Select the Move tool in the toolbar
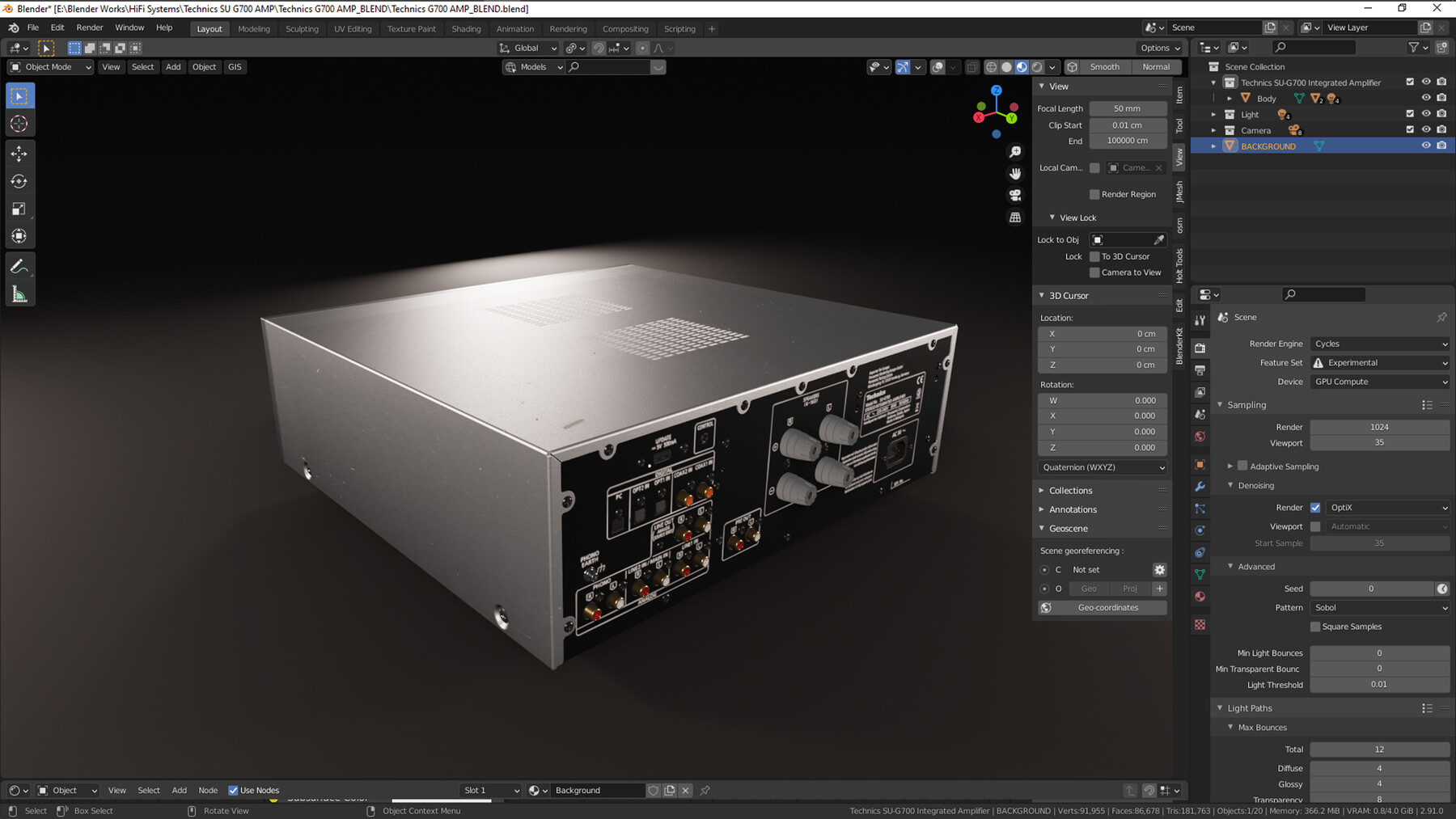This screenshot has height=819, width=1456. tap(19, 154)
